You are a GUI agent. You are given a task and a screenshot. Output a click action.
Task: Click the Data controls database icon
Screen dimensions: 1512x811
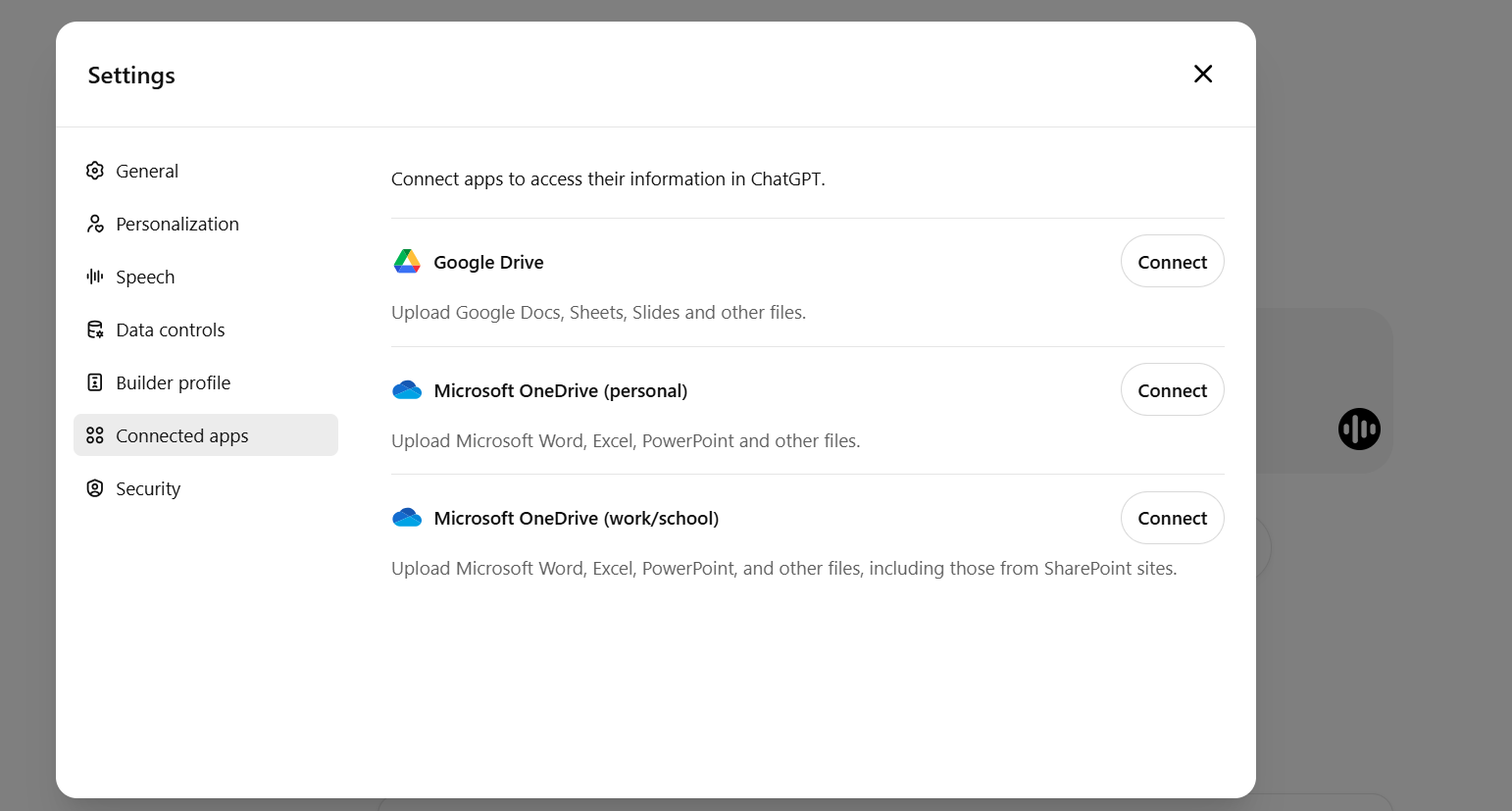(95, 329)
